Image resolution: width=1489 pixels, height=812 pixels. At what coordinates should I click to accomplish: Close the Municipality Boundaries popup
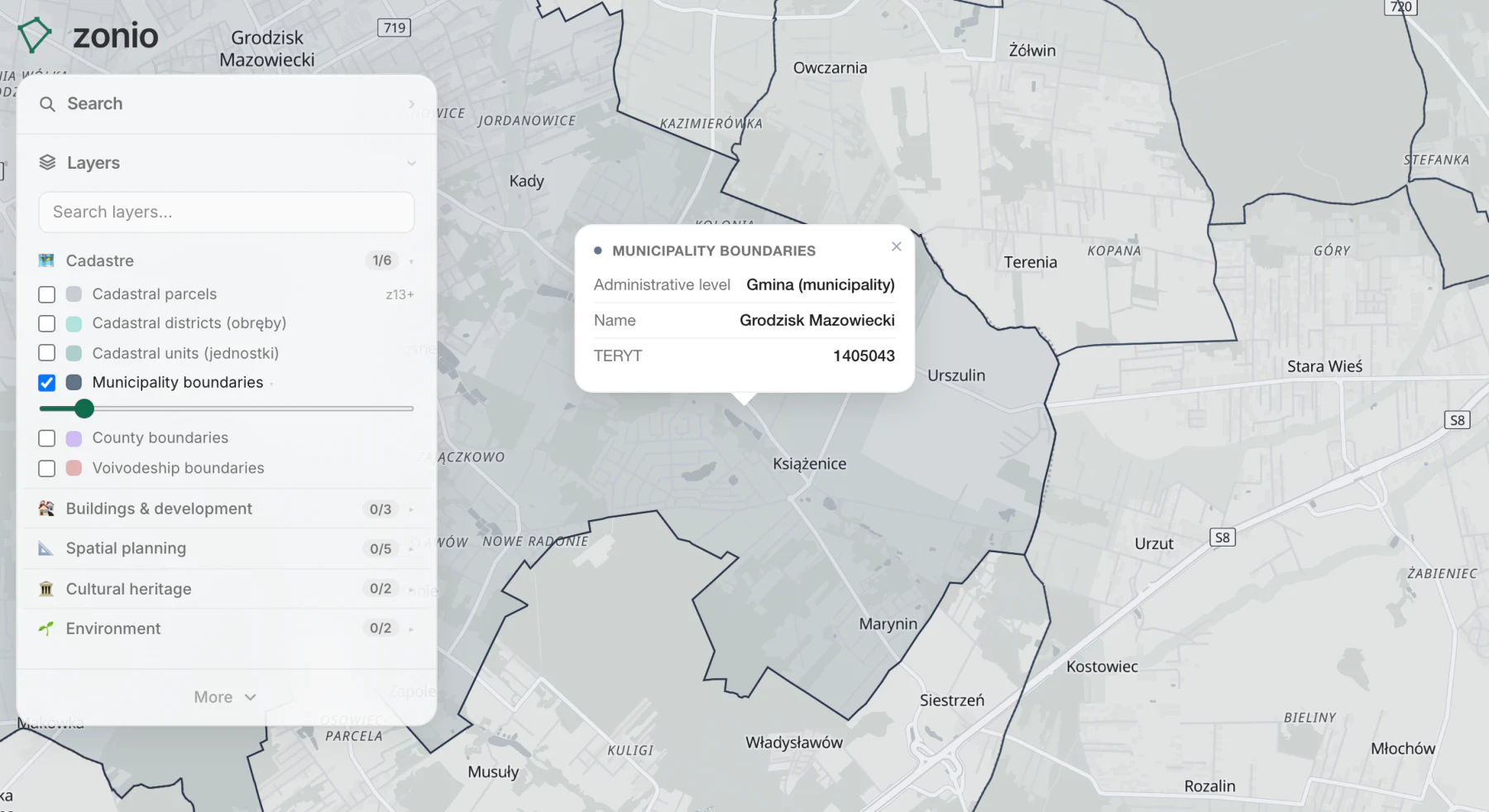[896, 246]
